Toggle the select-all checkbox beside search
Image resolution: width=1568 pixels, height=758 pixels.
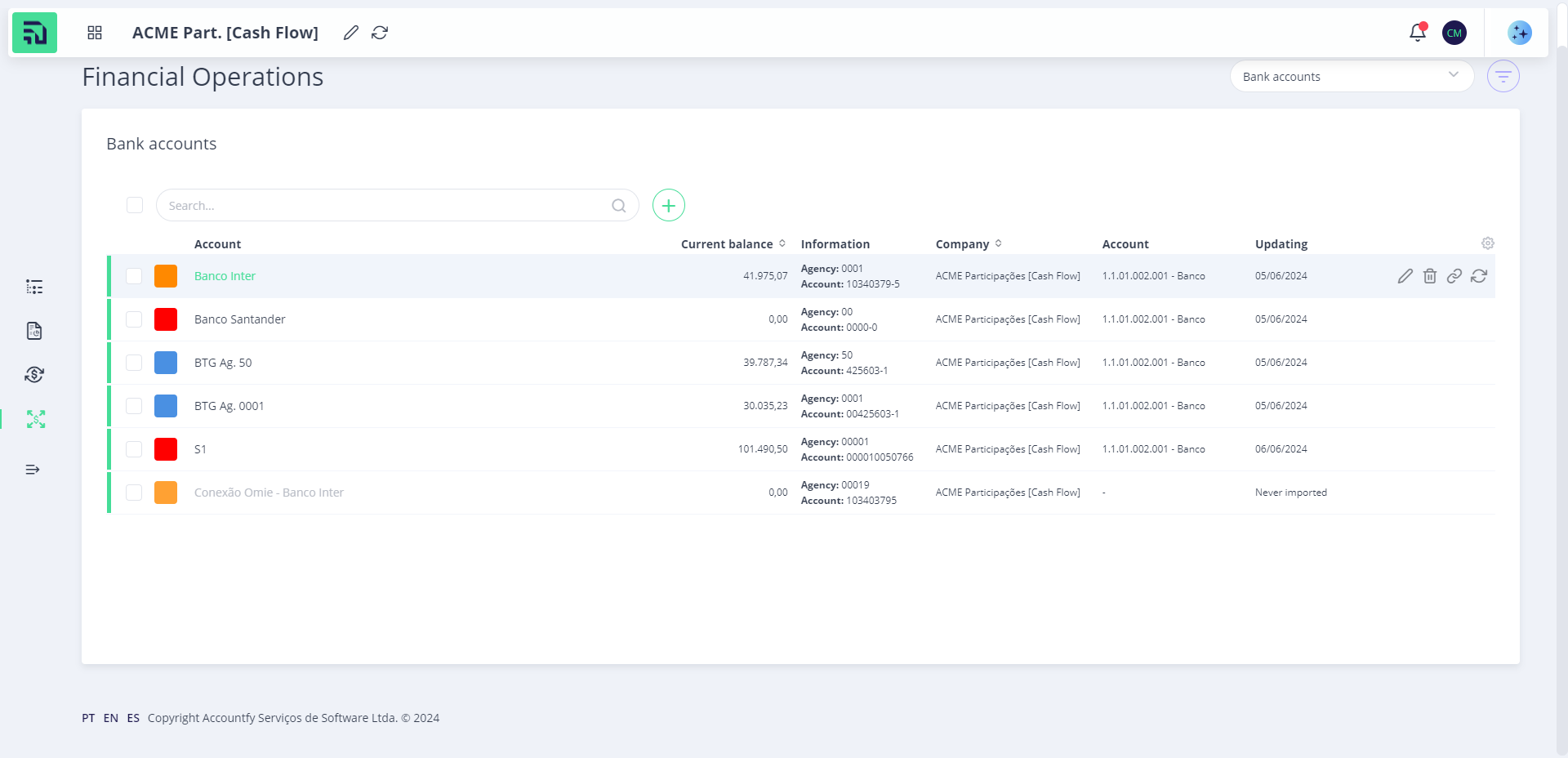[x=135, y=205]
